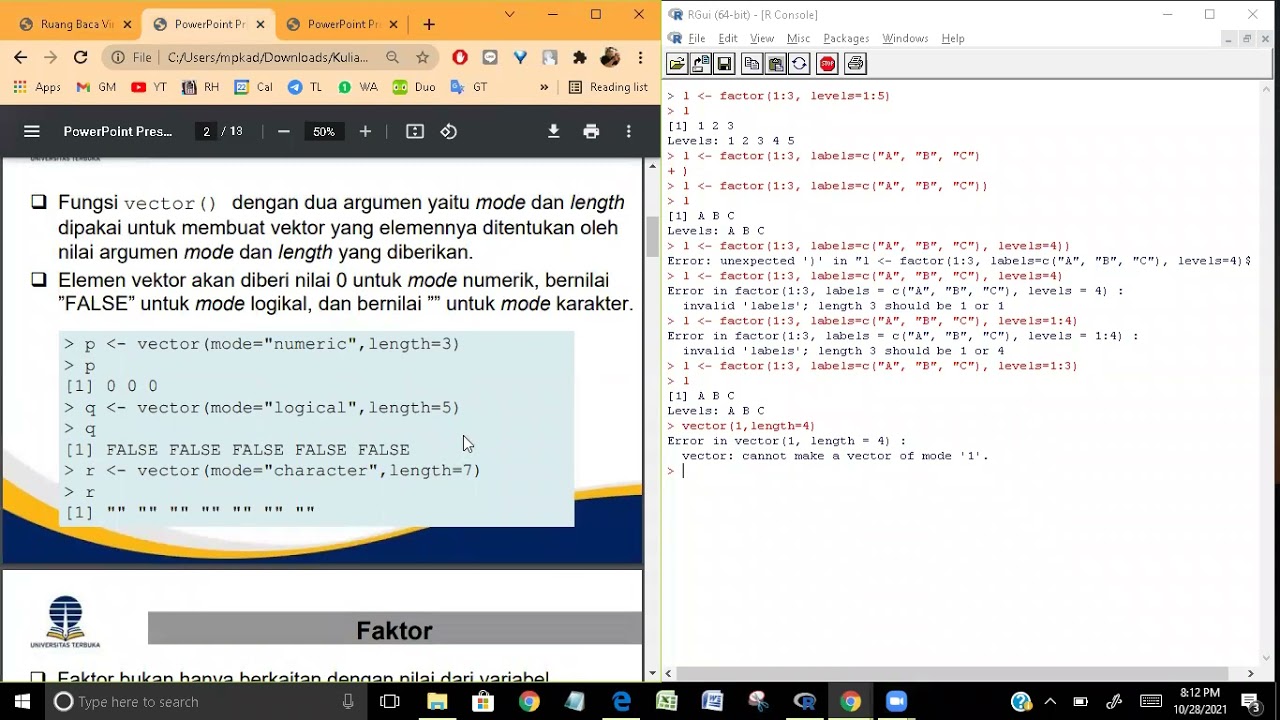
Task: Open GT Google Translate bookmark
Action: pos(469,87)
